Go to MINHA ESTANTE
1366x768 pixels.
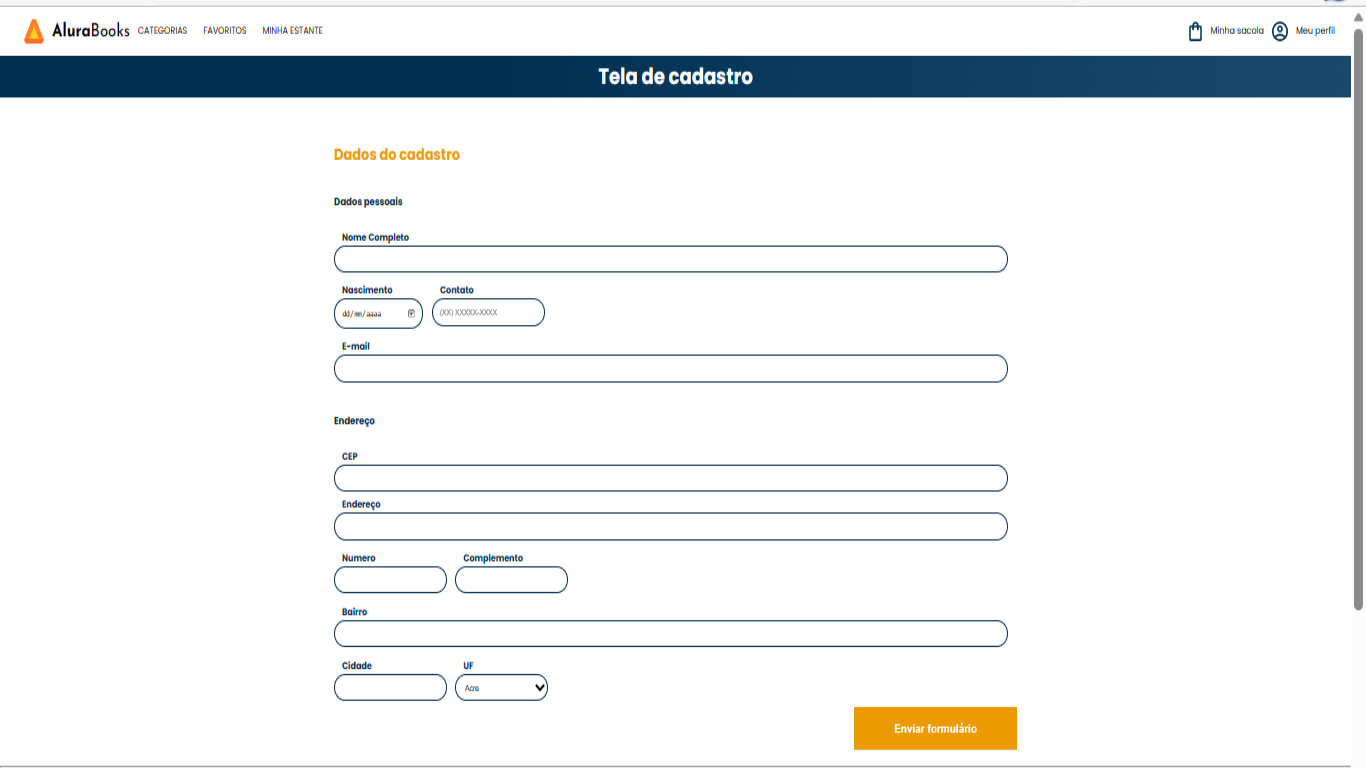(x=291, y=31)
